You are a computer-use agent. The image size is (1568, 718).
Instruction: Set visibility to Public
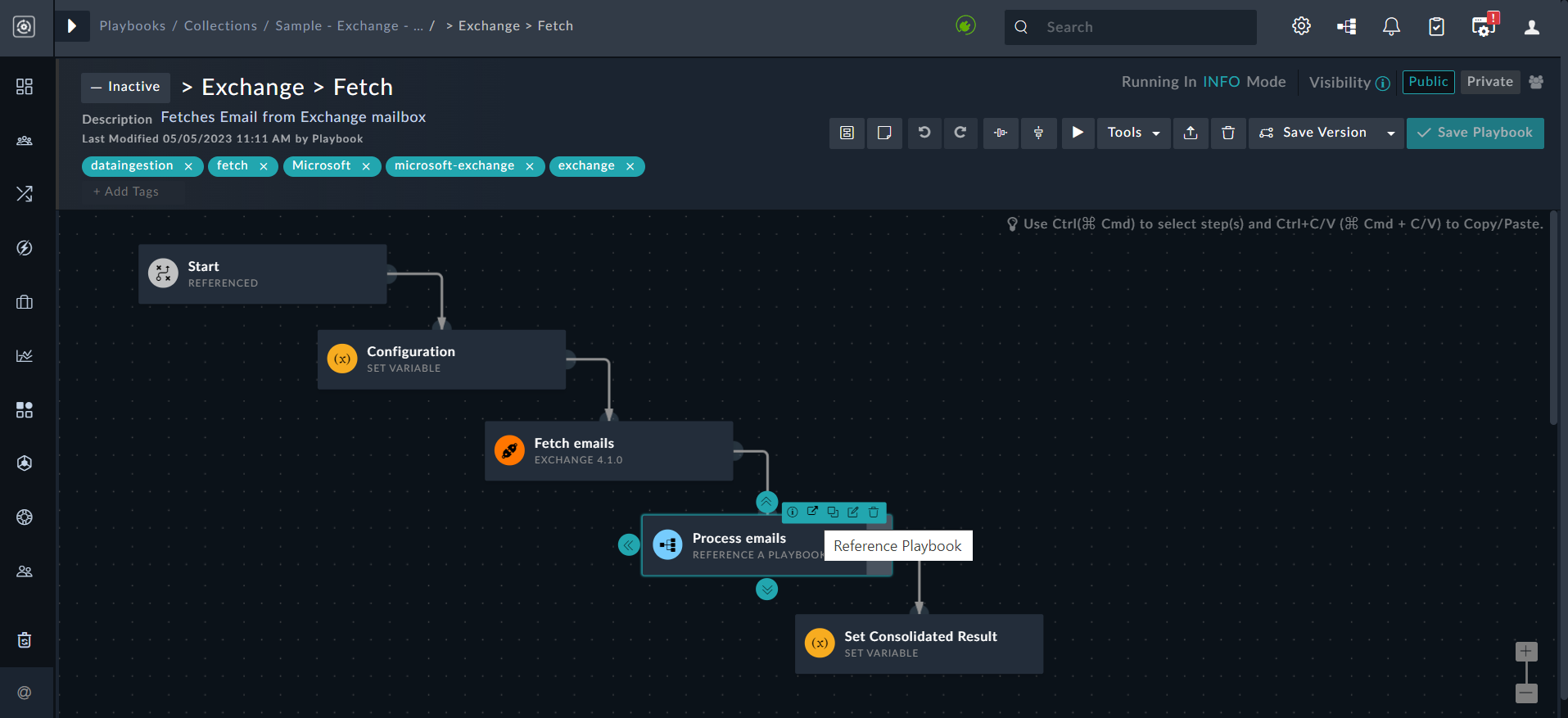[1428, 82]
